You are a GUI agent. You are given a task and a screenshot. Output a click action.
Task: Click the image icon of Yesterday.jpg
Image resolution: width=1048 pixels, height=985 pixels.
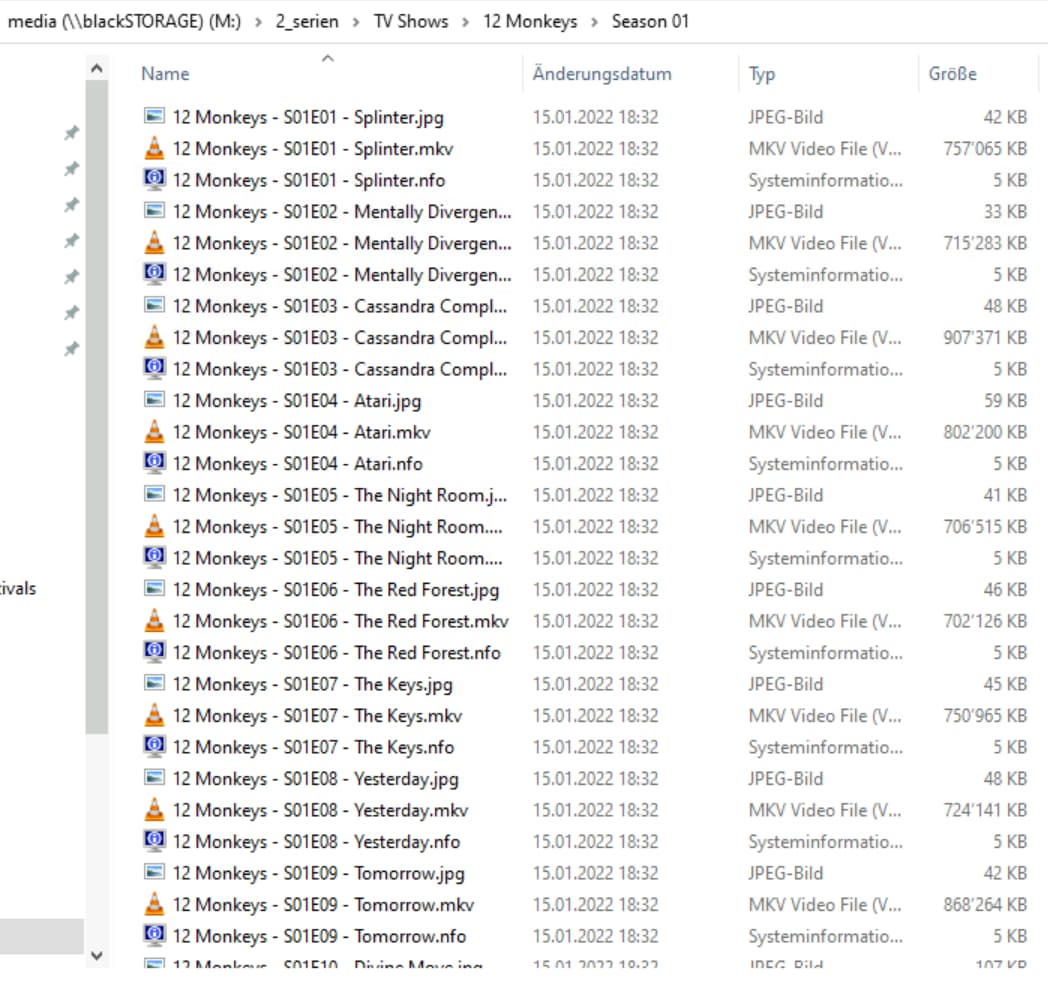[x=154, y=778]
